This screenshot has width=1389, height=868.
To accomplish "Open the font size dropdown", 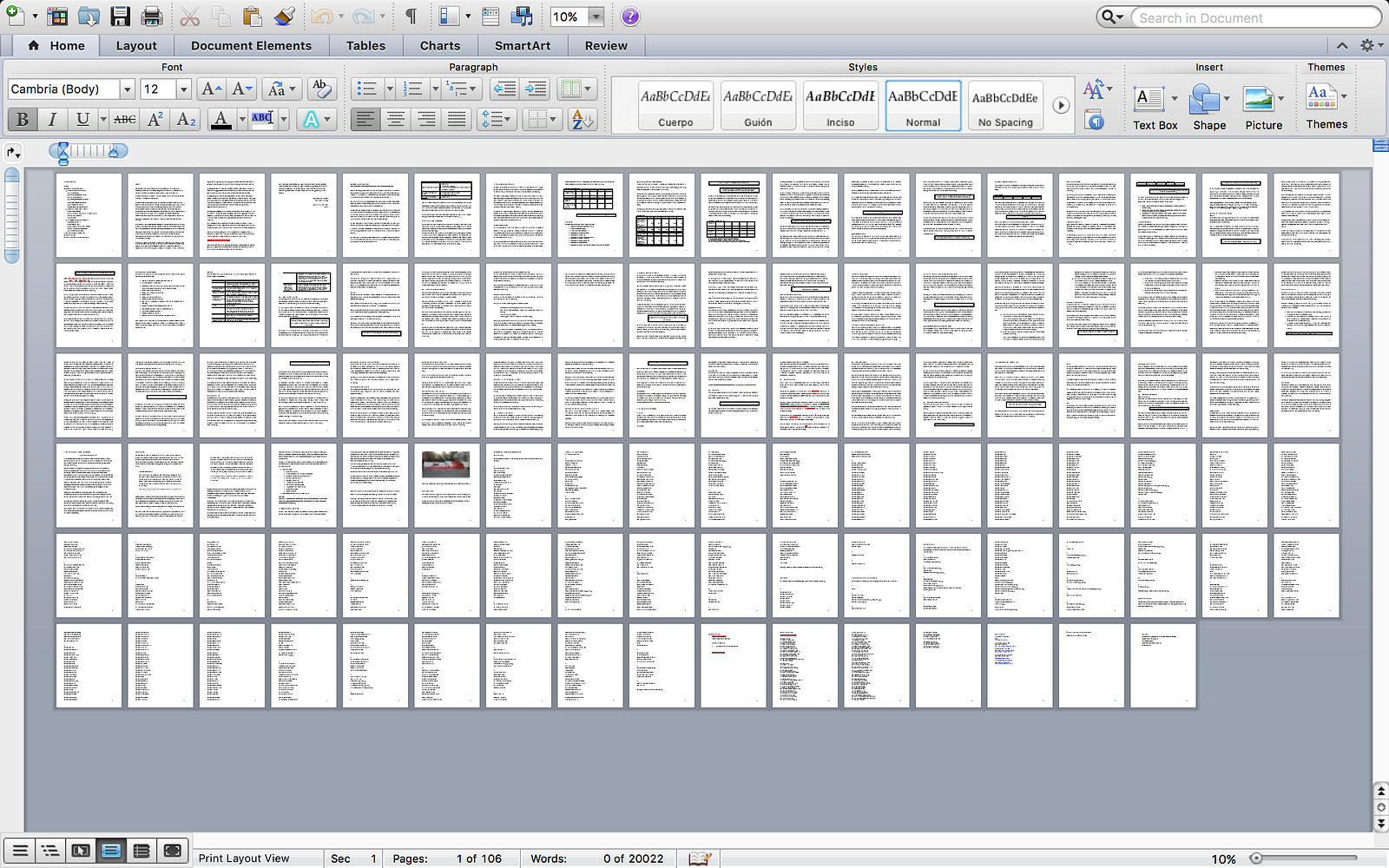I will coord(183,89).
